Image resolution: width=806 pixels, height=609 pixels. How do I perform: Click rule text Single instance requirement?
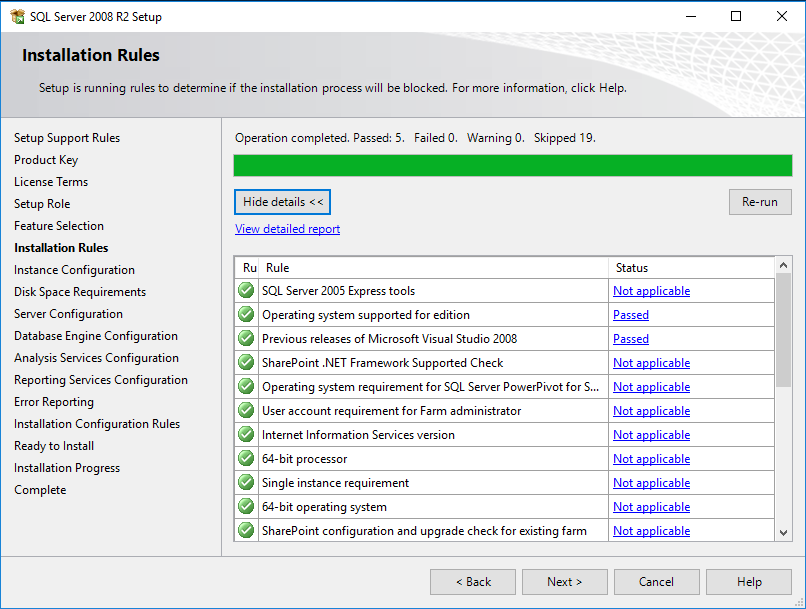335,483
